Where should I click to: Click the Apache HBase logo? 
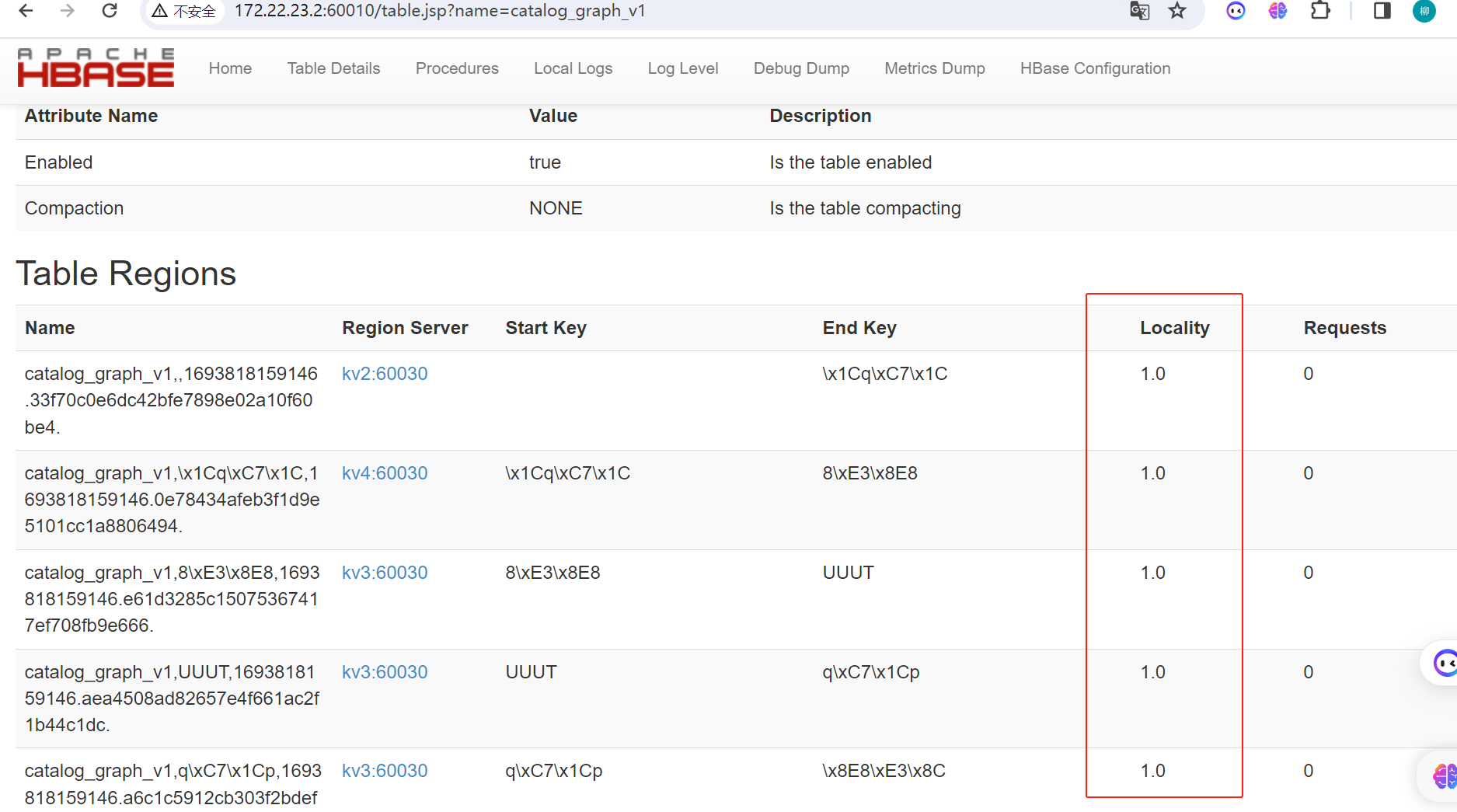(95, 67)
